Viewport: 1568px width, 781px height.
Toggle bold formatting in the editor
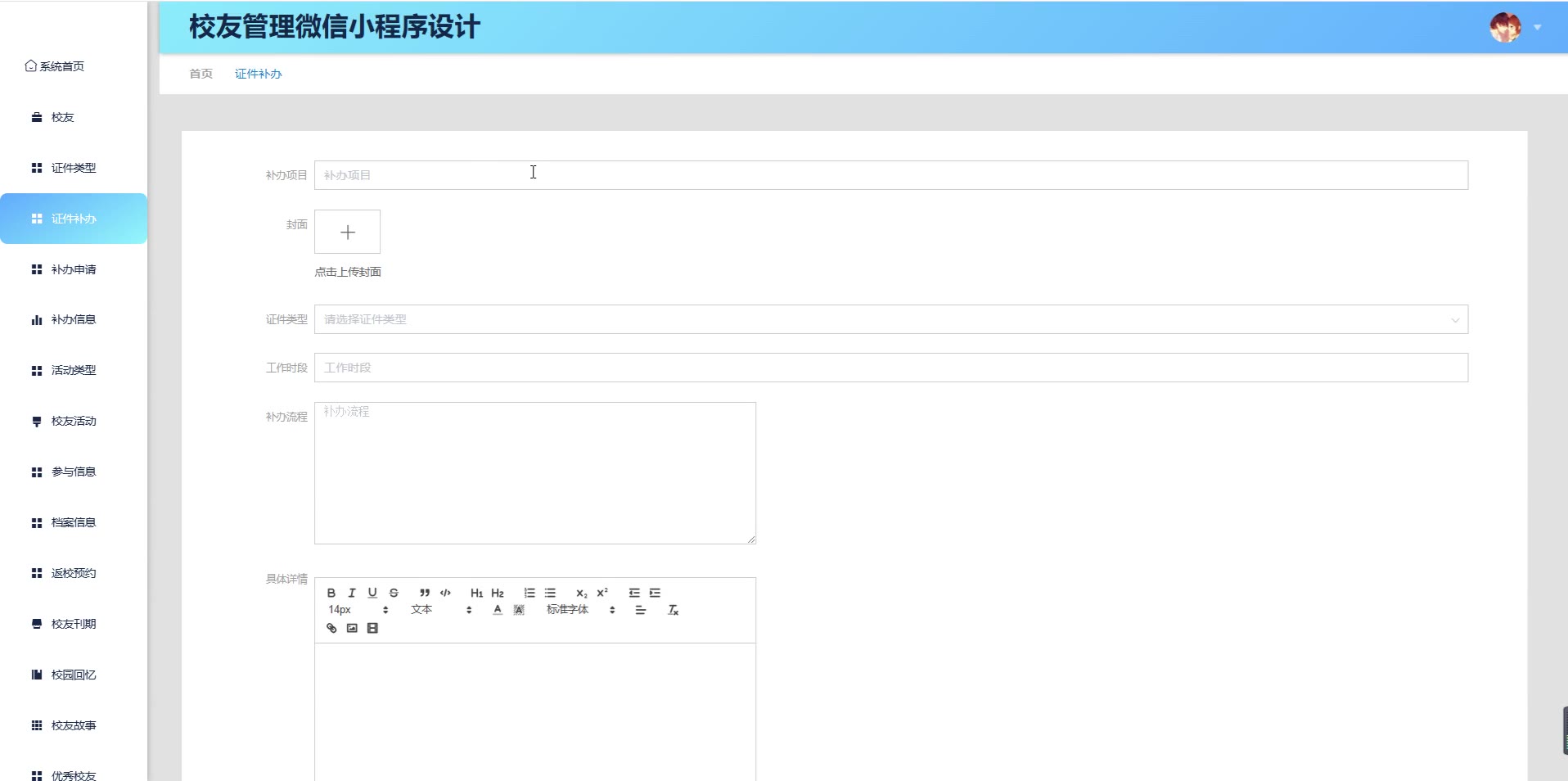coord(331,593)
